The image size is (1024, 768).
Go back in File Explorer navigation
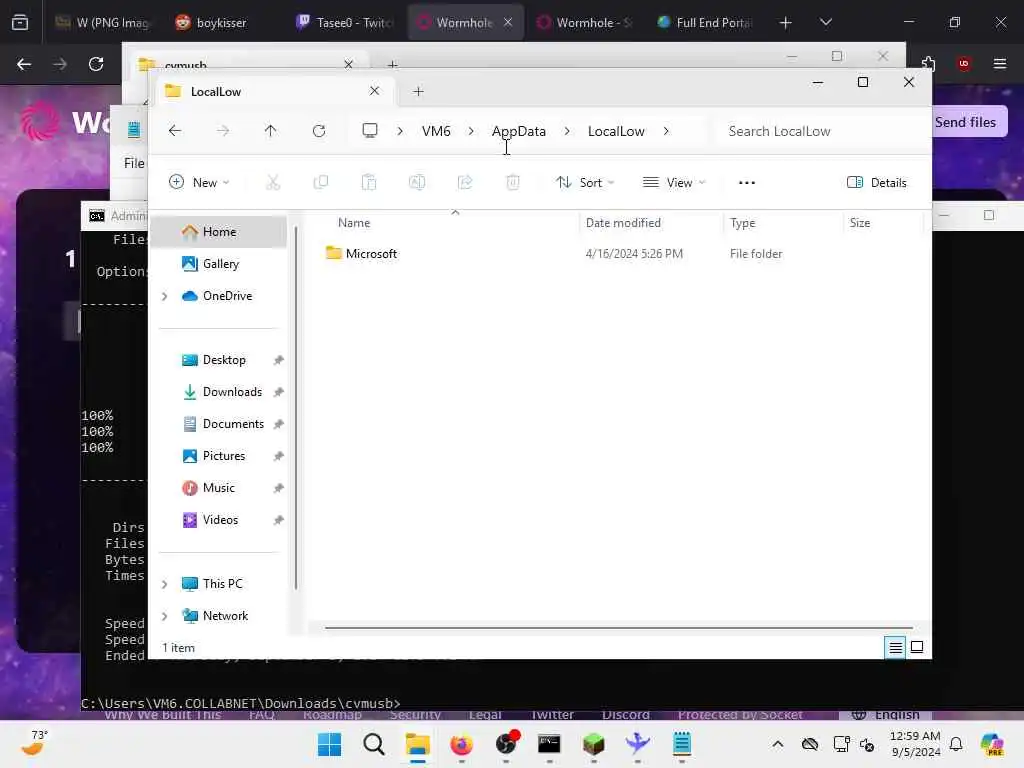coord(174,131)
